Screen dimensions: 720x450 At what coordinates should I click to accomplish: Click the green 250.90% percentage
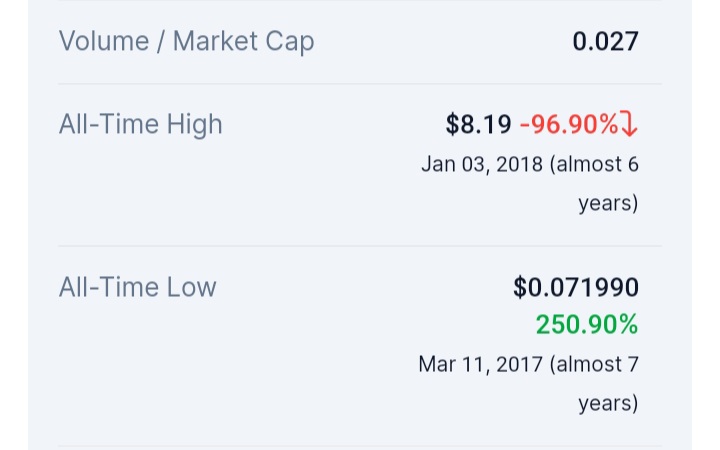[x=586, y=325]
